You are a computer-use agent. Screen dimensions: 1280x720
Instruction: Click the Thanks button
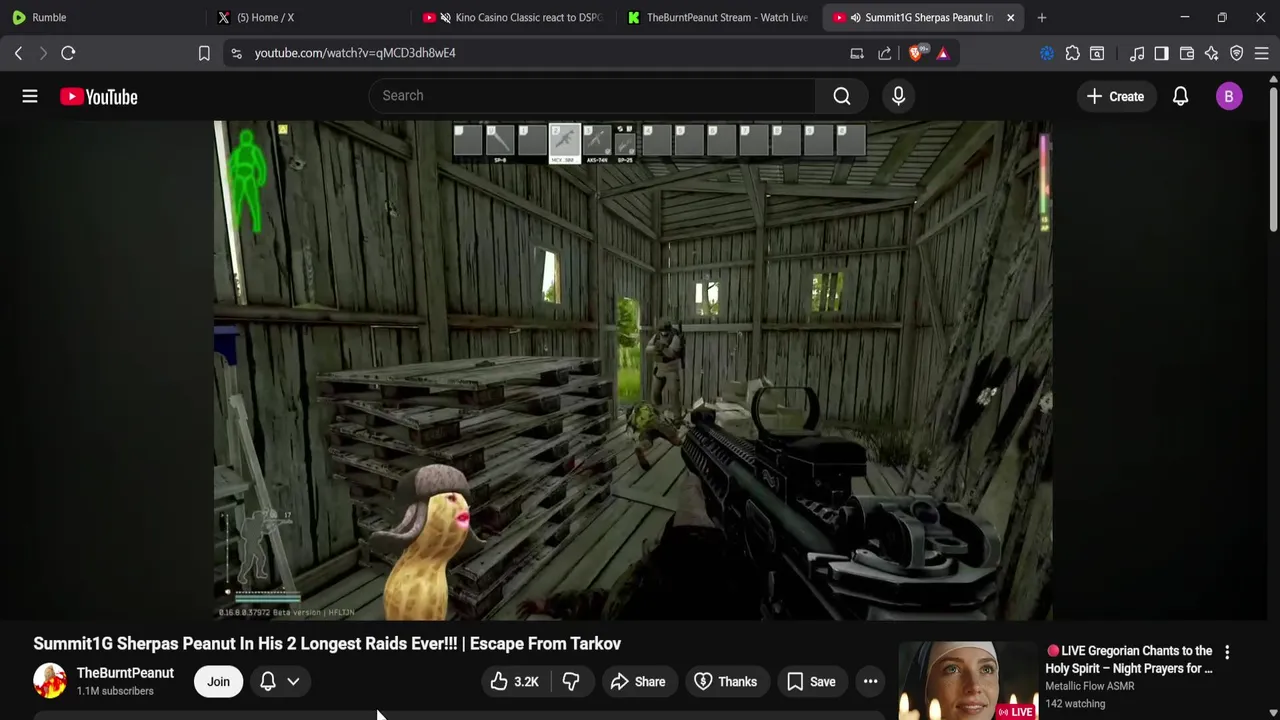(x=726, y=682)
